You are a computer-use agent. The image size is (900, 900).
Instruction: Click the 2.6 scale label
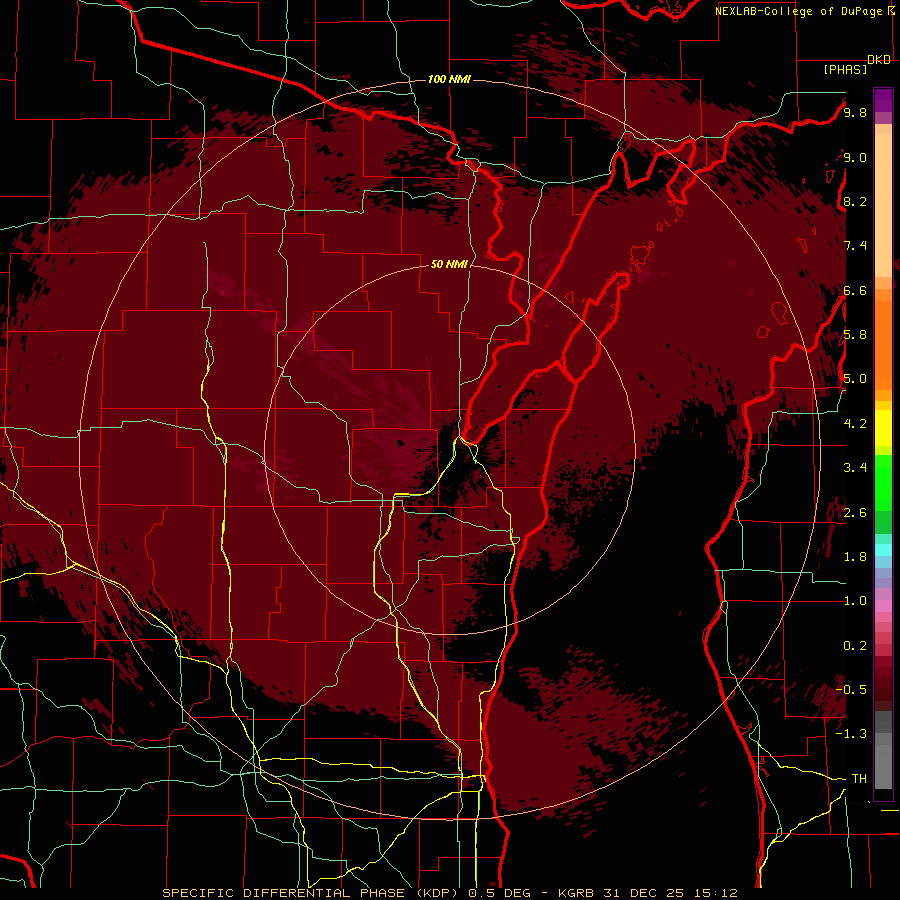point(855,512)
